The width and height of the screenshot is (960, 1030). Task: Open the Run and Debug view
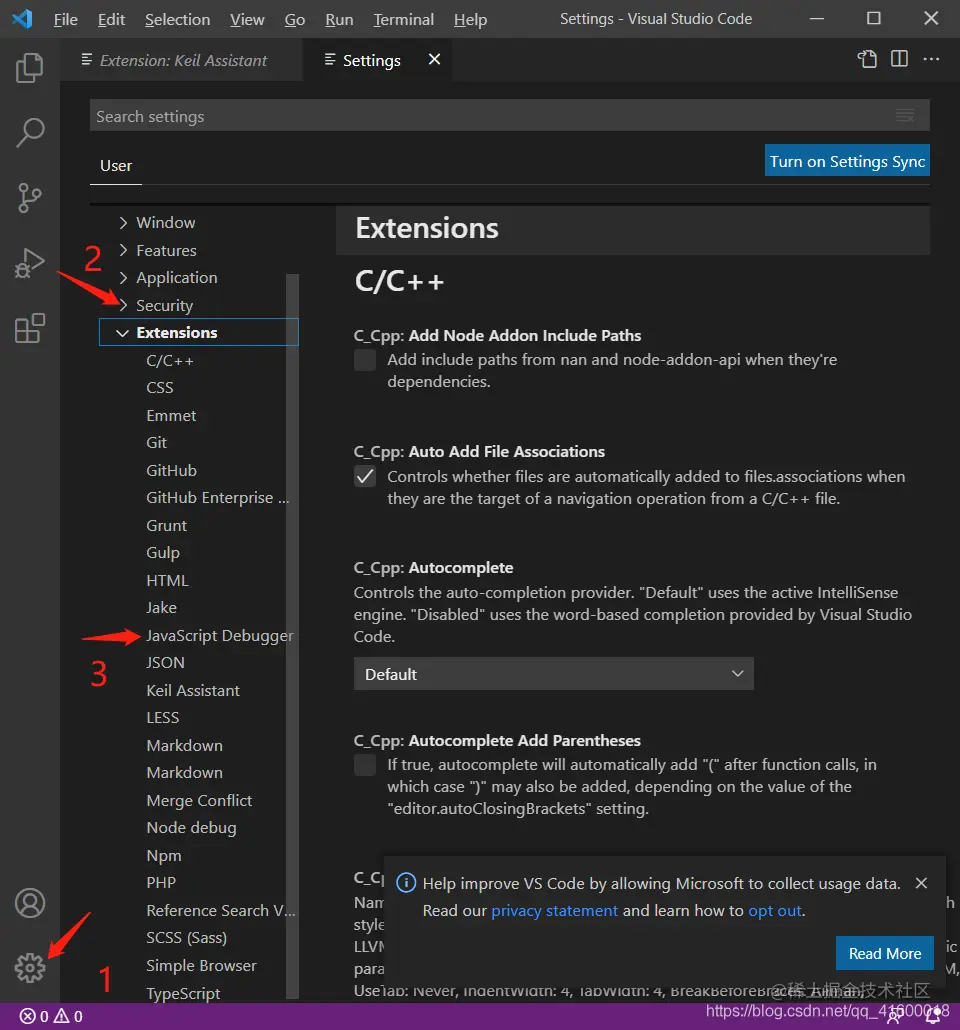point(30,263)
